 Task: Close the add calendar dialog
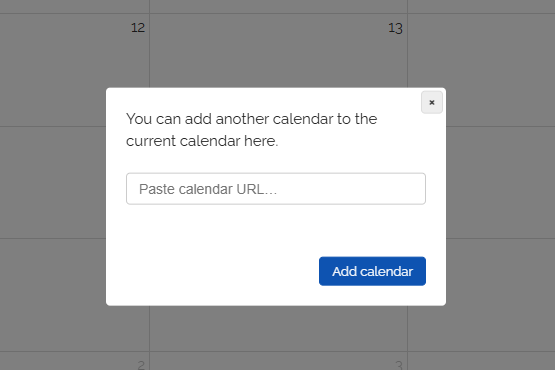pos(431,102)
